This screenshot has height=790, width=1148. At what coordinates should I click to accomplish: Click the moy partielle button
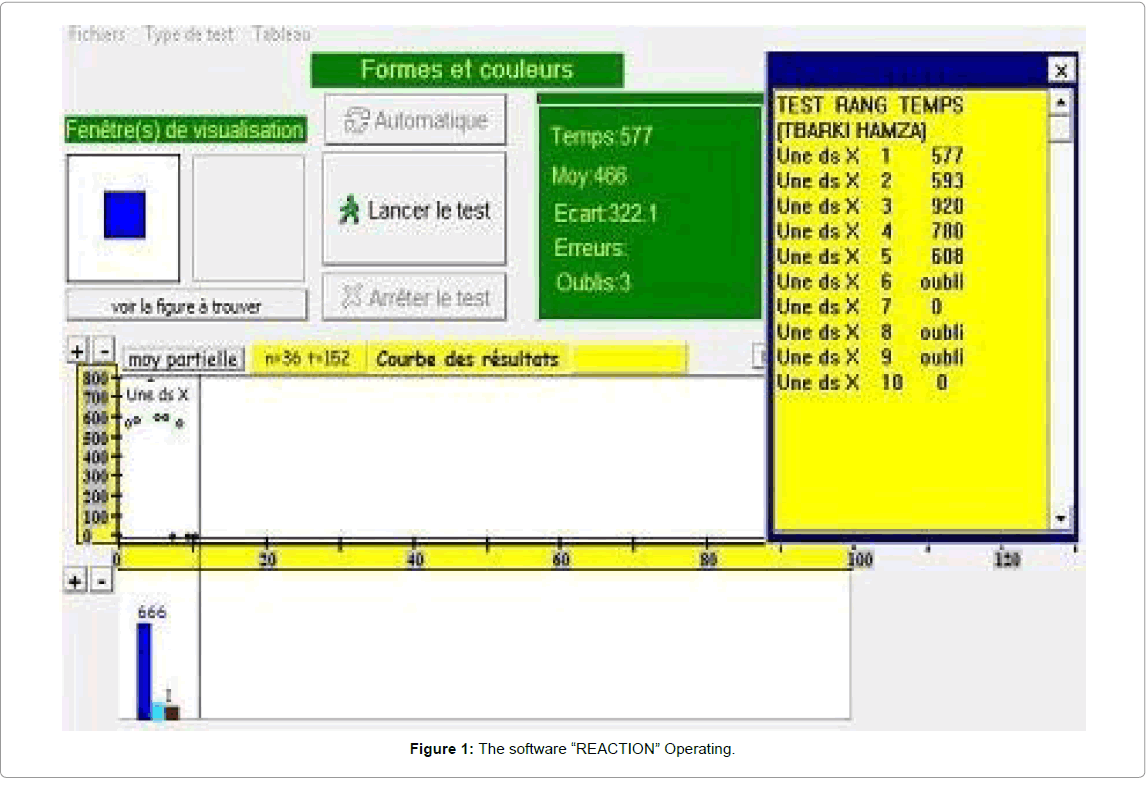point(183,359)
